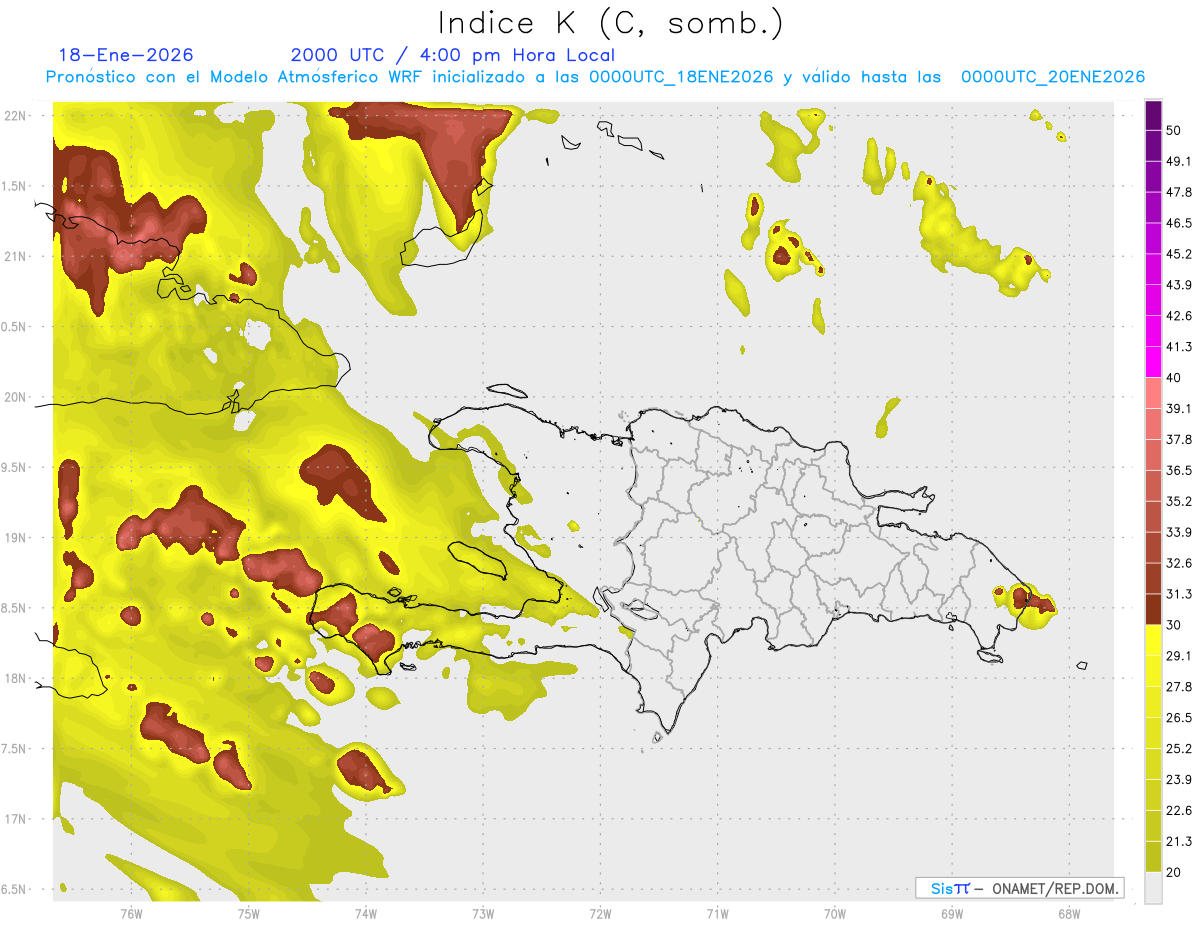
Task: Select the longitude label "68W"
Action: pos(1068,913)
